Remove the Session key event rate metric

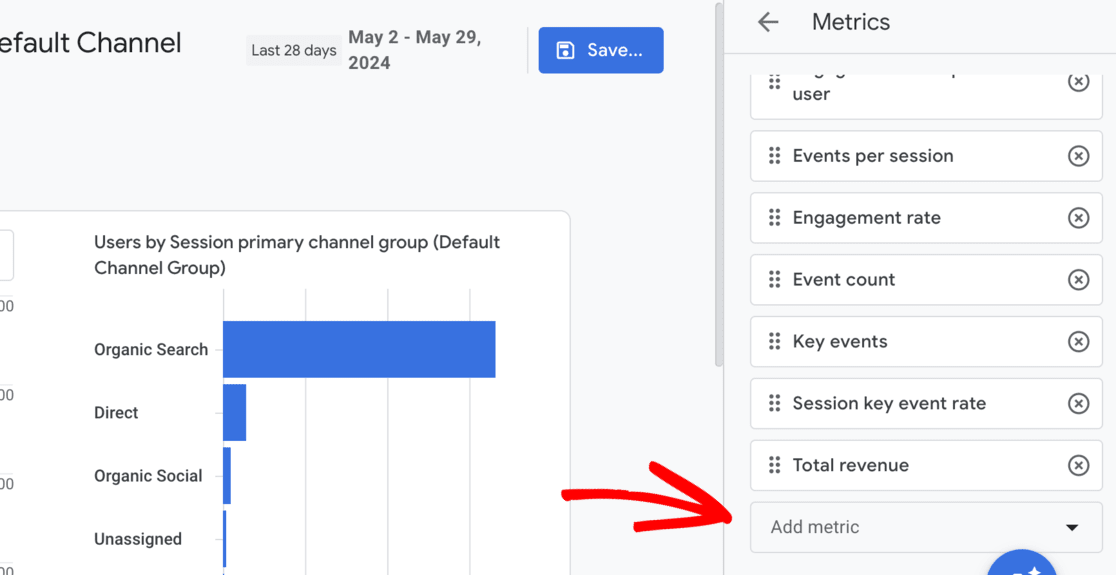[1078, 403]
